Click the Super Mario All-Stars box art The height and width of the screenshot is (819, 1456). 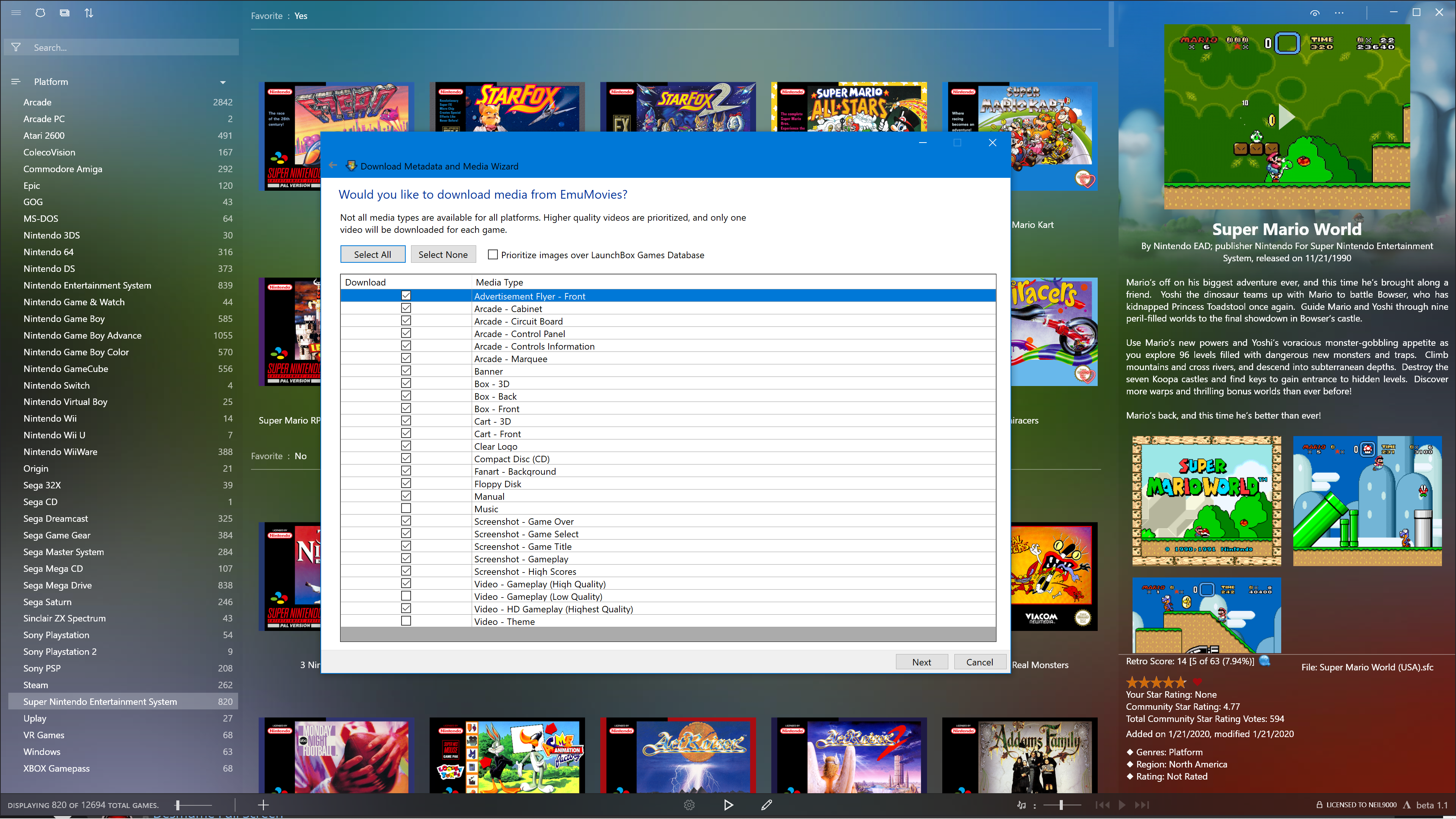click(849, 107)
